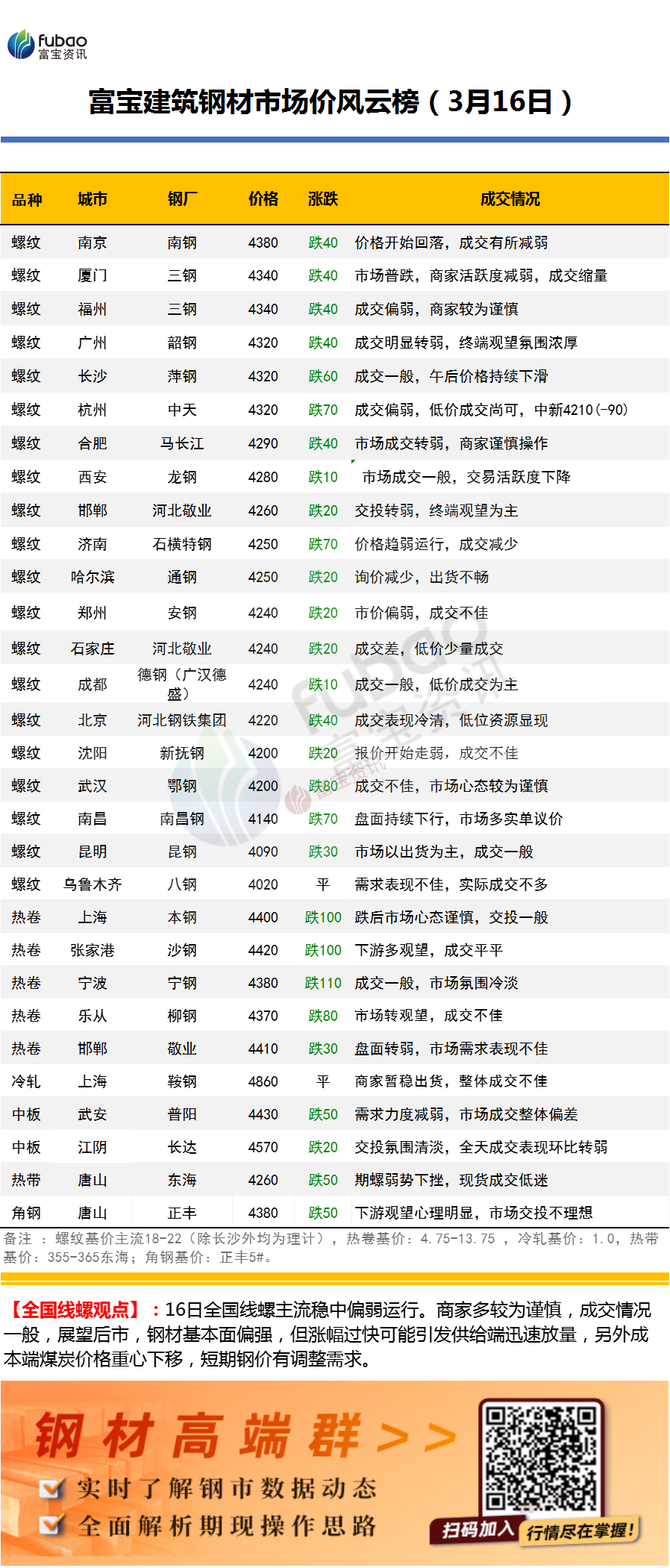The image size is (670, 1568).
Task: Click the city cell 石家庄
Action: [93, 649]
